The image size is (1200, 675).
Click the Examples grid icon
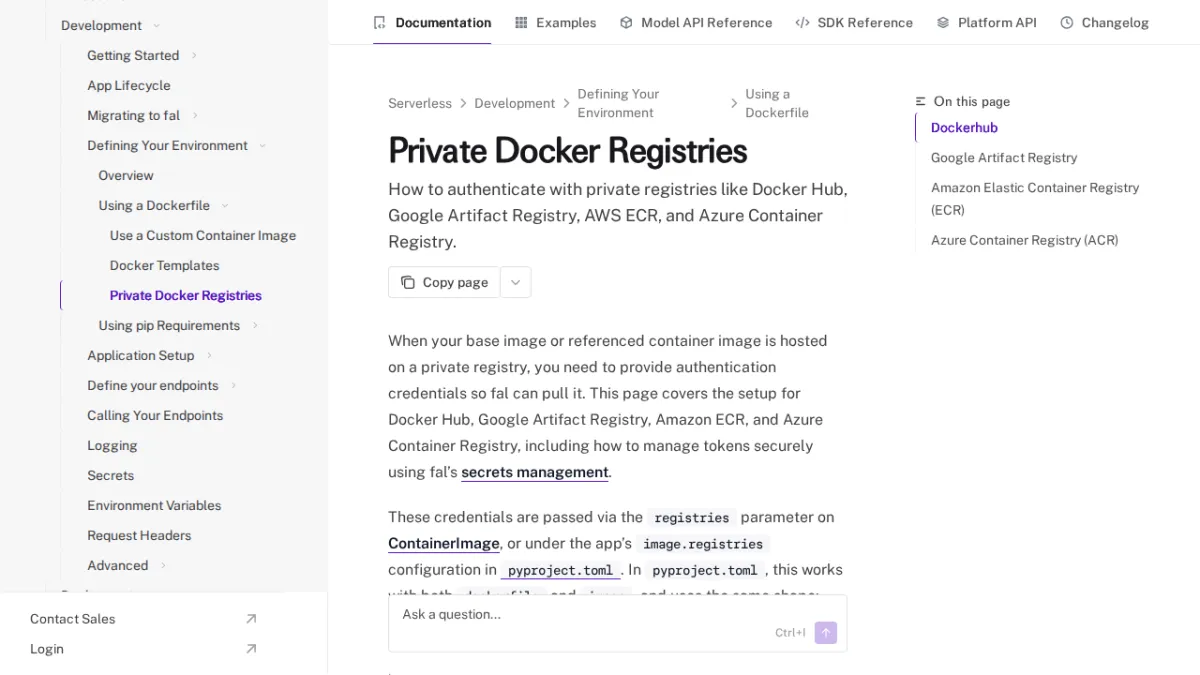point(521,22)
